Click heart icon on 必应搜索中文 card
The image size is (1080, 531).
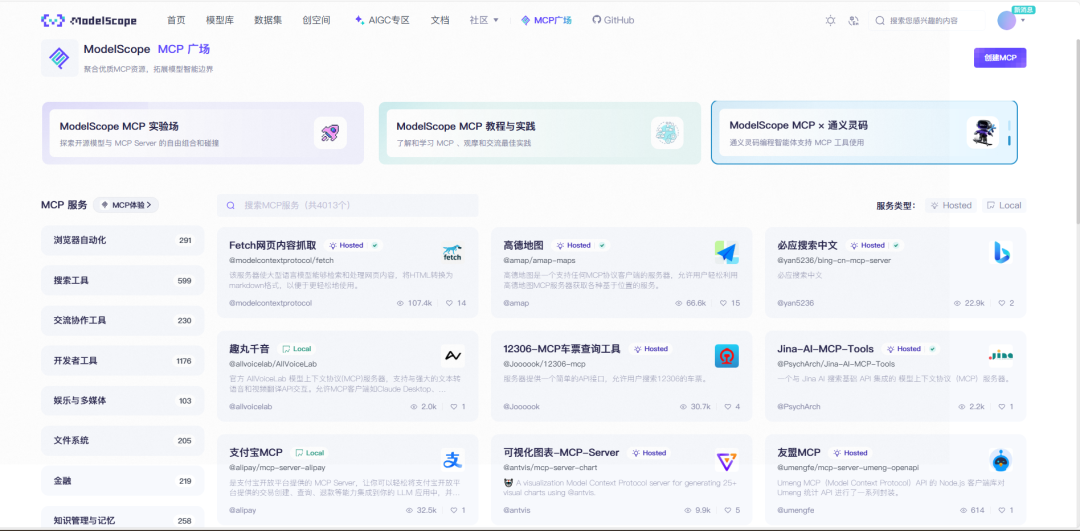click(x=1001, y=303)
